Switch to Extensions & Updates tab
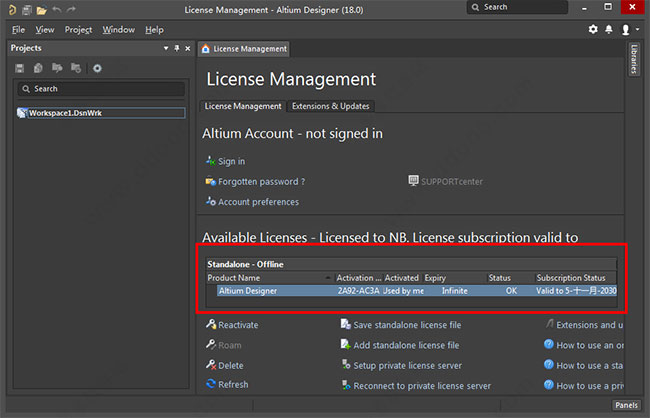The width and height of the screenshot is (650, 418). (x=330, y=106)
